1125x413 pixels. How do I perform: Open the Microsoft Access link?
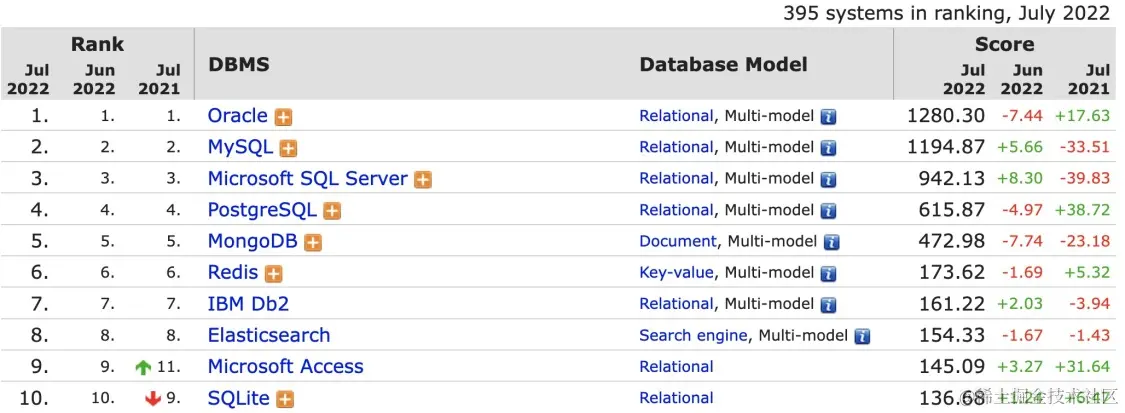(x=285, y=367)
